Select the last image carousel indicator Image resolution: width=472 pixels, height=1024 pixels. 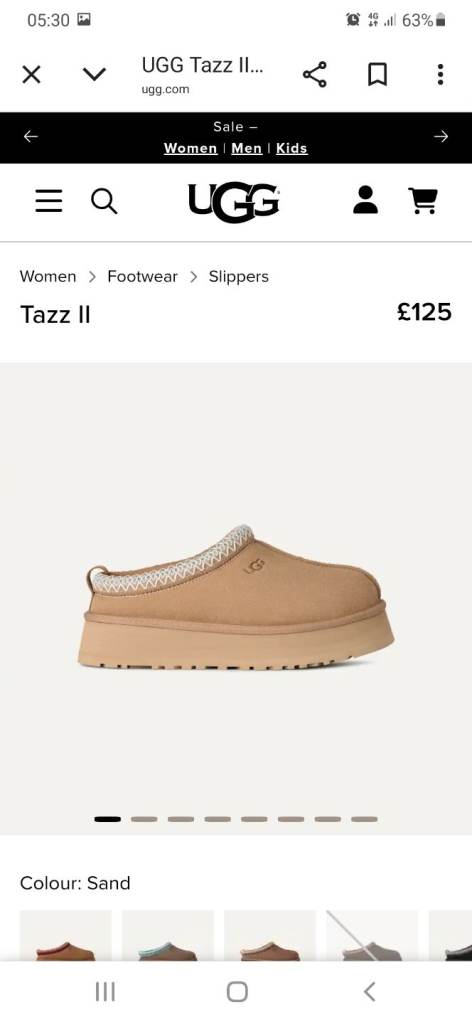point(364,819)
